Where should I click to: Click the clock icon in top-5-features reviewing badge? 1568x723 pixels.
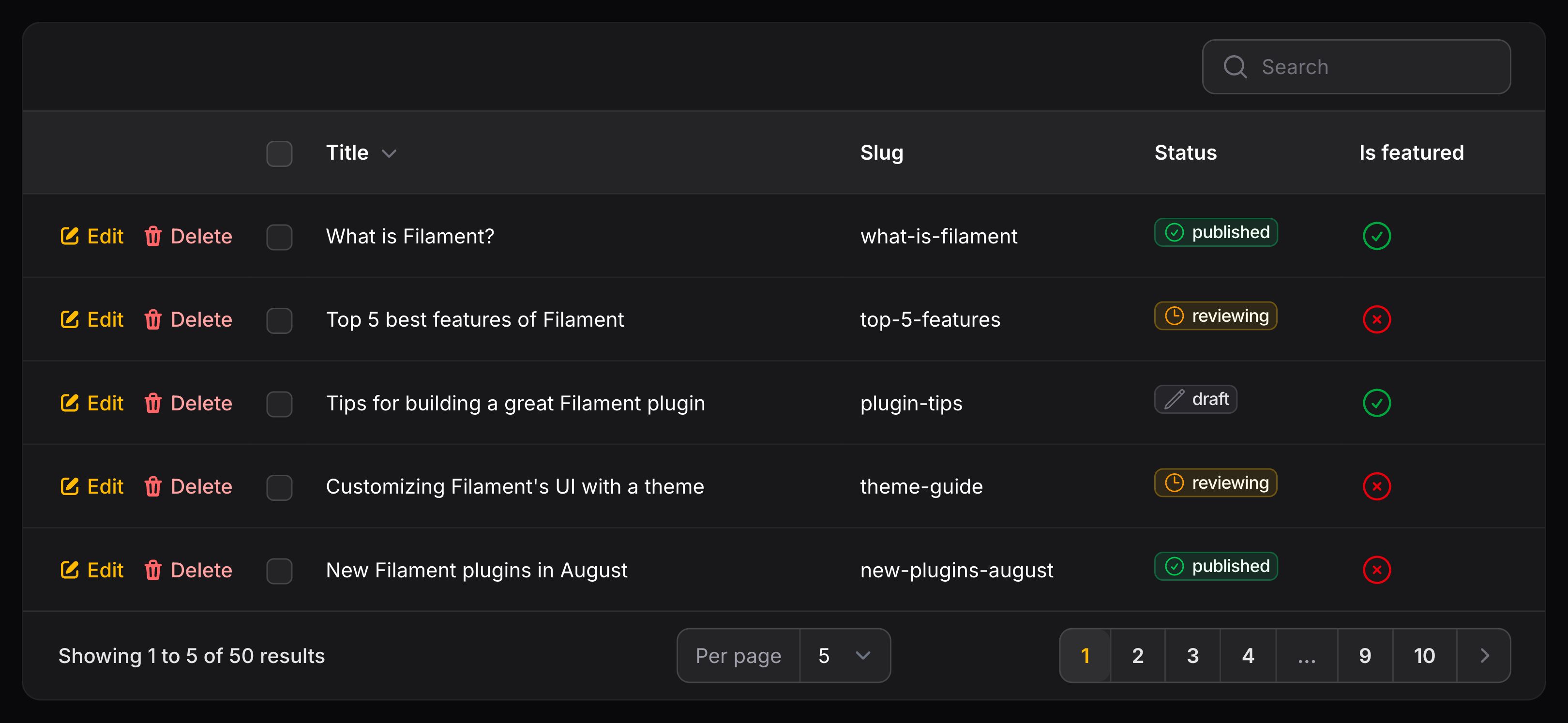[x=1174, y=316]
